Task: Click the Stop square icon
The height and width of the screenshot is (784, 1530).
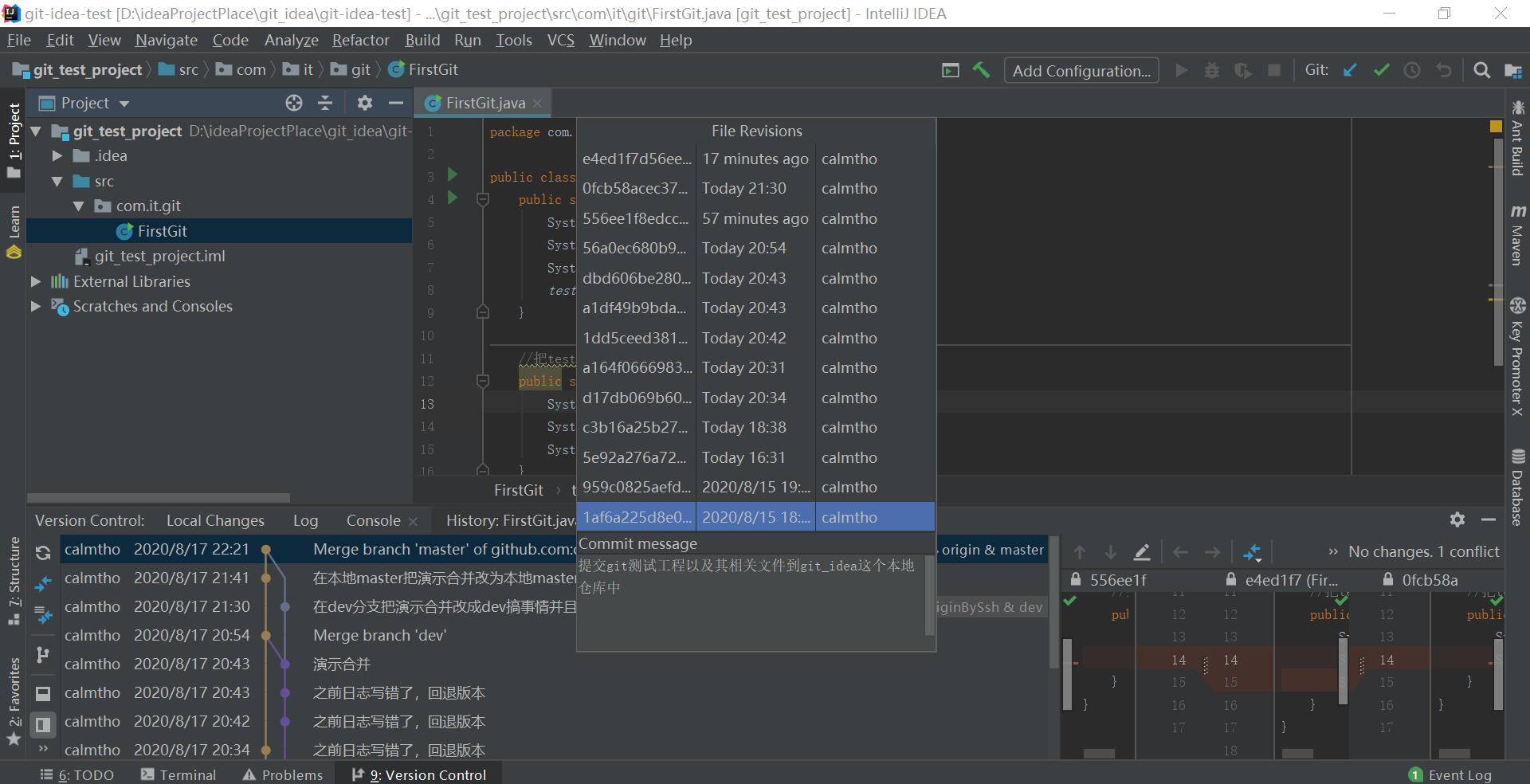Action: tap(1274, 70)
